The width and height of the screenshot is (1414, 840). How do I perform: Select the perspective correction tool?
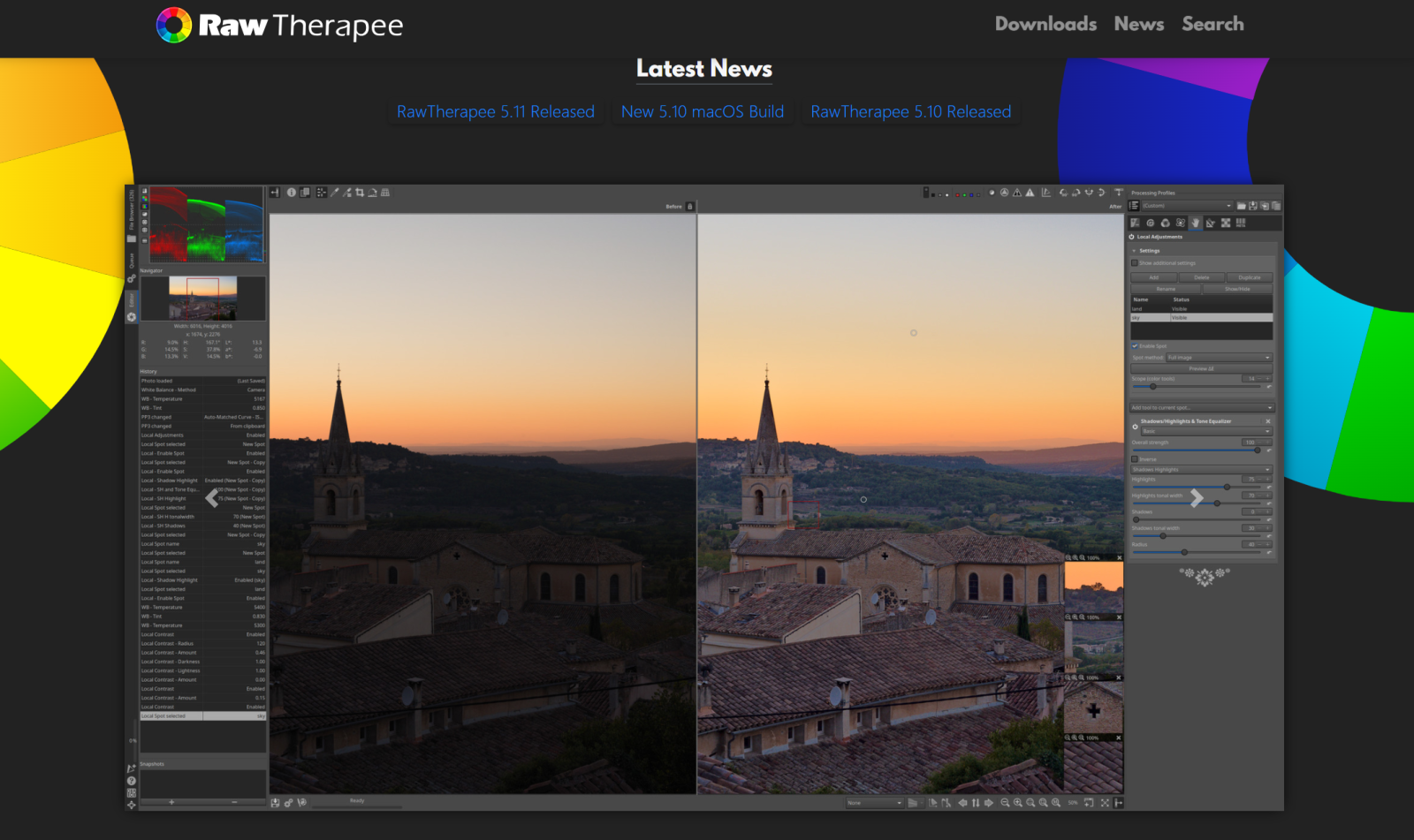(385, 193)
